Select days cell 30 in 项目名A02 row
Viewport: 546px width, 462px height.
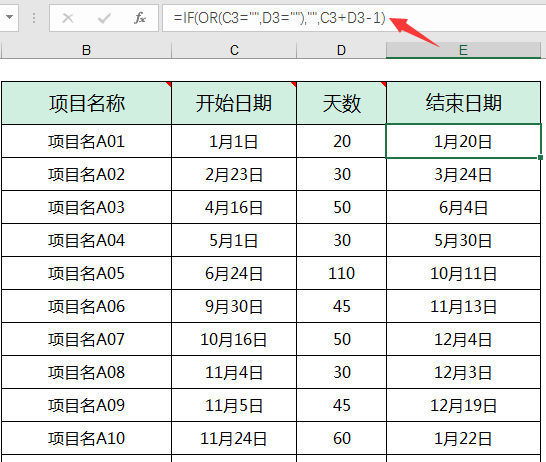coord(341,174)
